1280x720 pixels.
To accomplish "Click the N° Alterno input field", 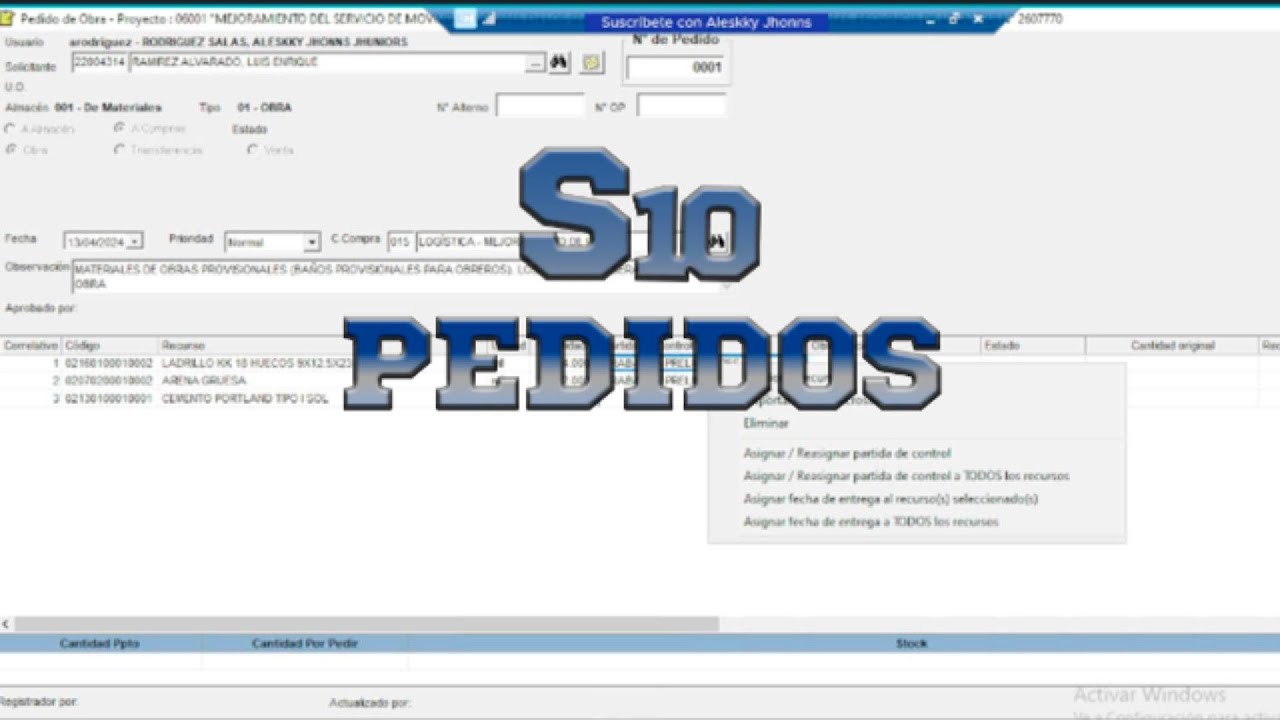I will click(540, 106).
